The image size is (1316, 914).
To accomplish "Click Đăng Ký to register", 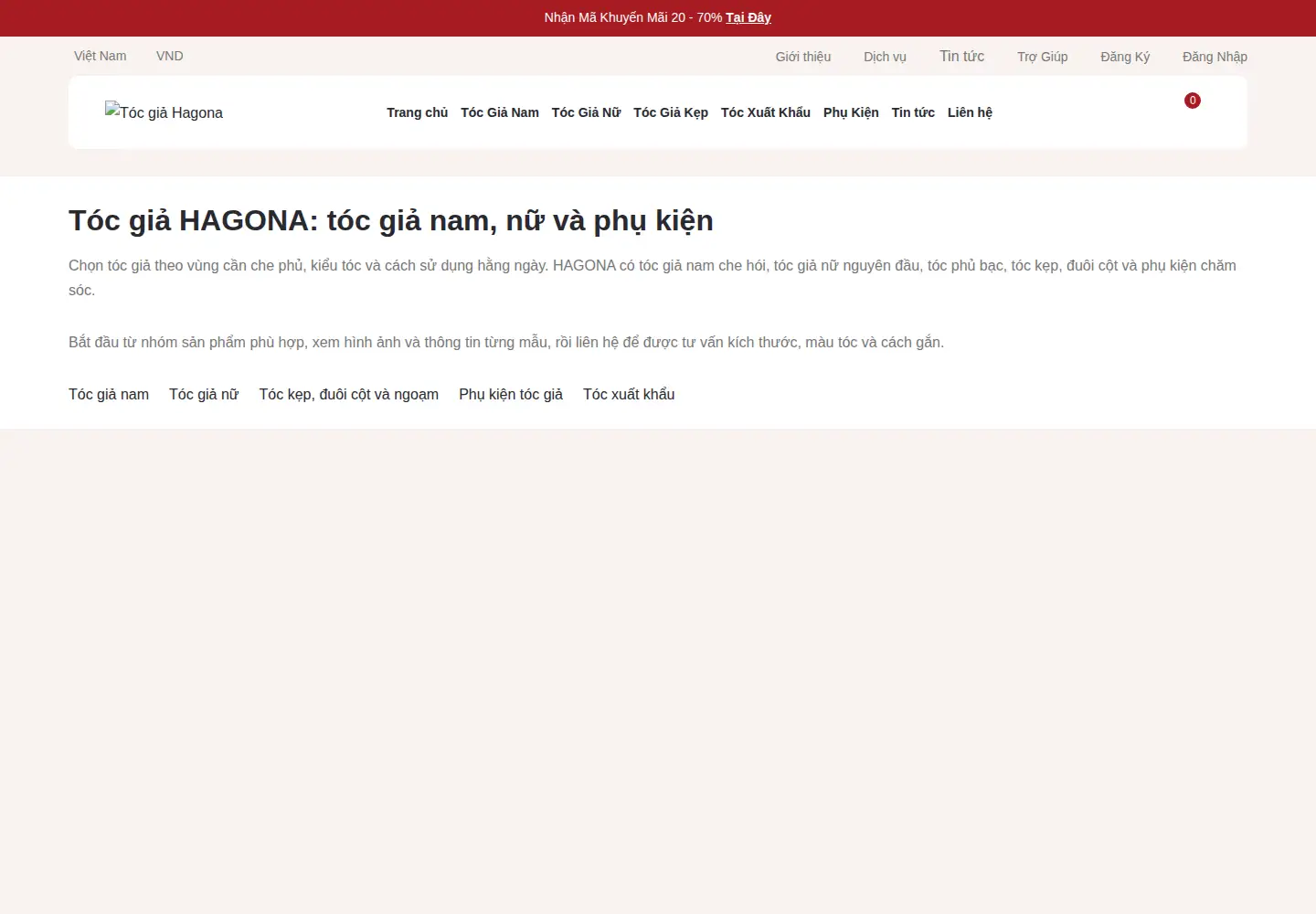I will (1125, 57).
